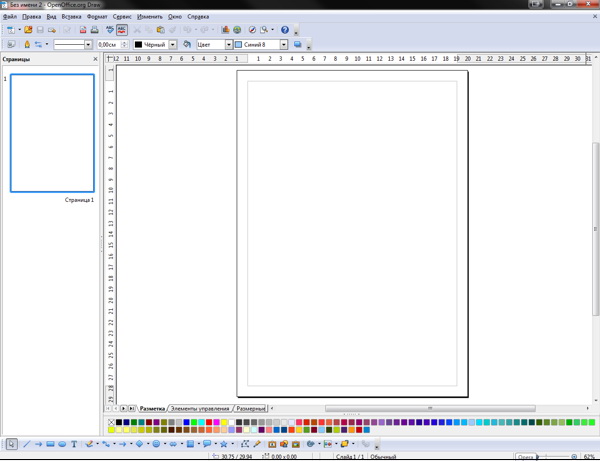Open the Формат menu
This screenshot has height=461, width=600.
[97, 17]
